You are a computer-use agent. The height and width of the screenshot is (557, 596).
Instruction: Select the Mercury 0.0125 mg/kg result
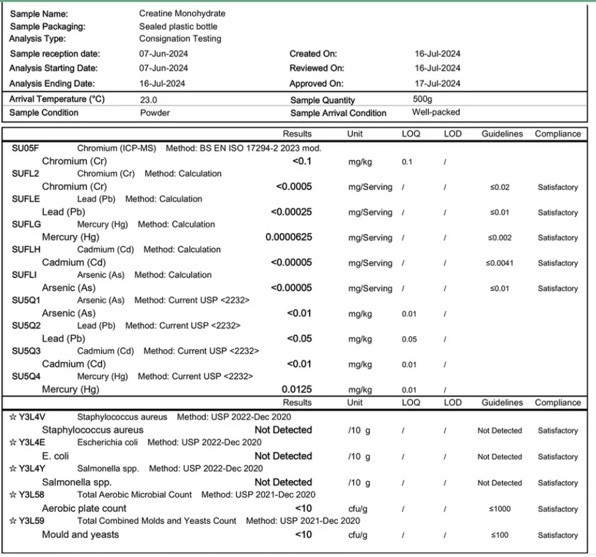(x=296, y=389)
